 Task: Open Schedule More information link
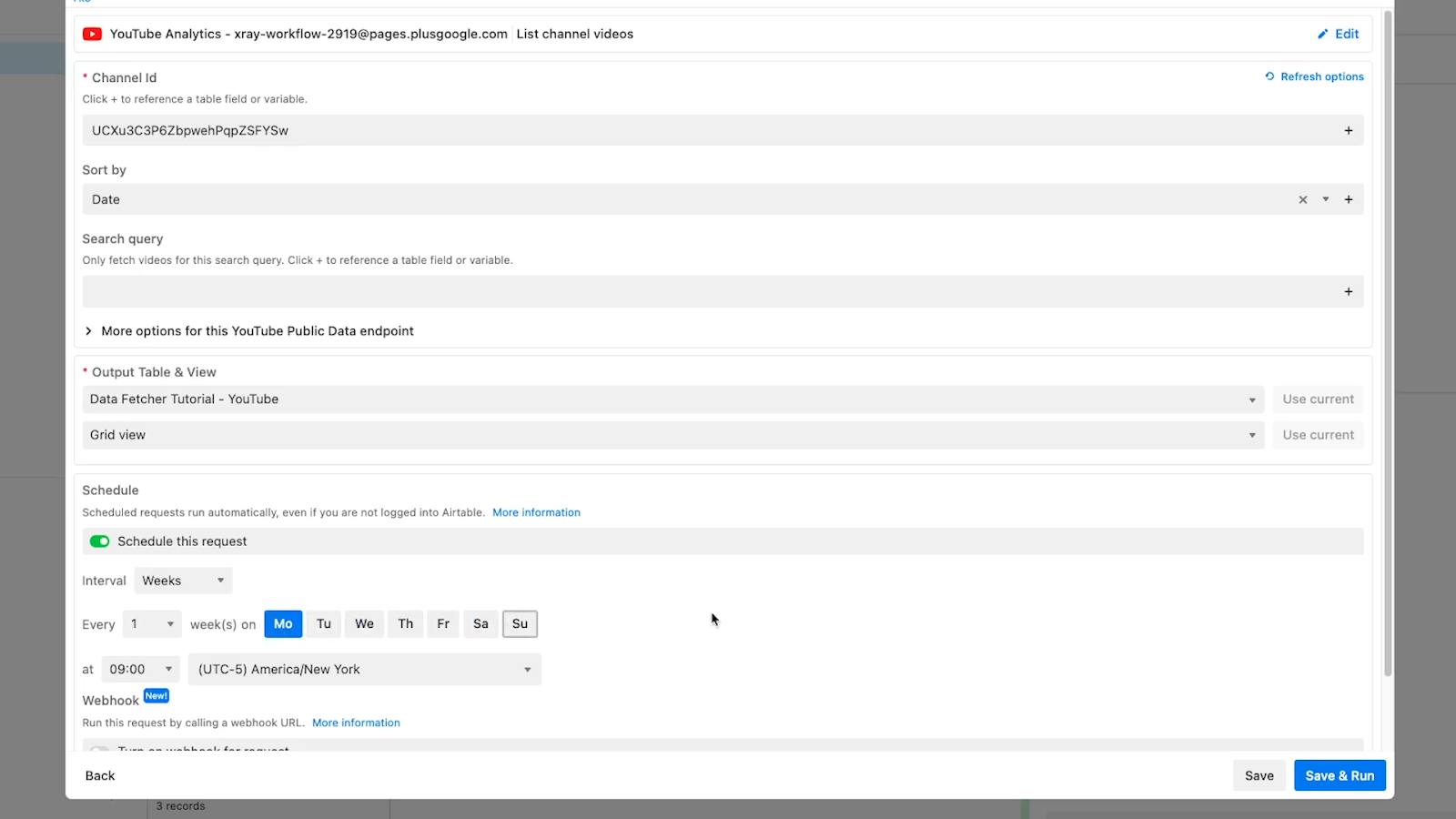tap(536, 513)
